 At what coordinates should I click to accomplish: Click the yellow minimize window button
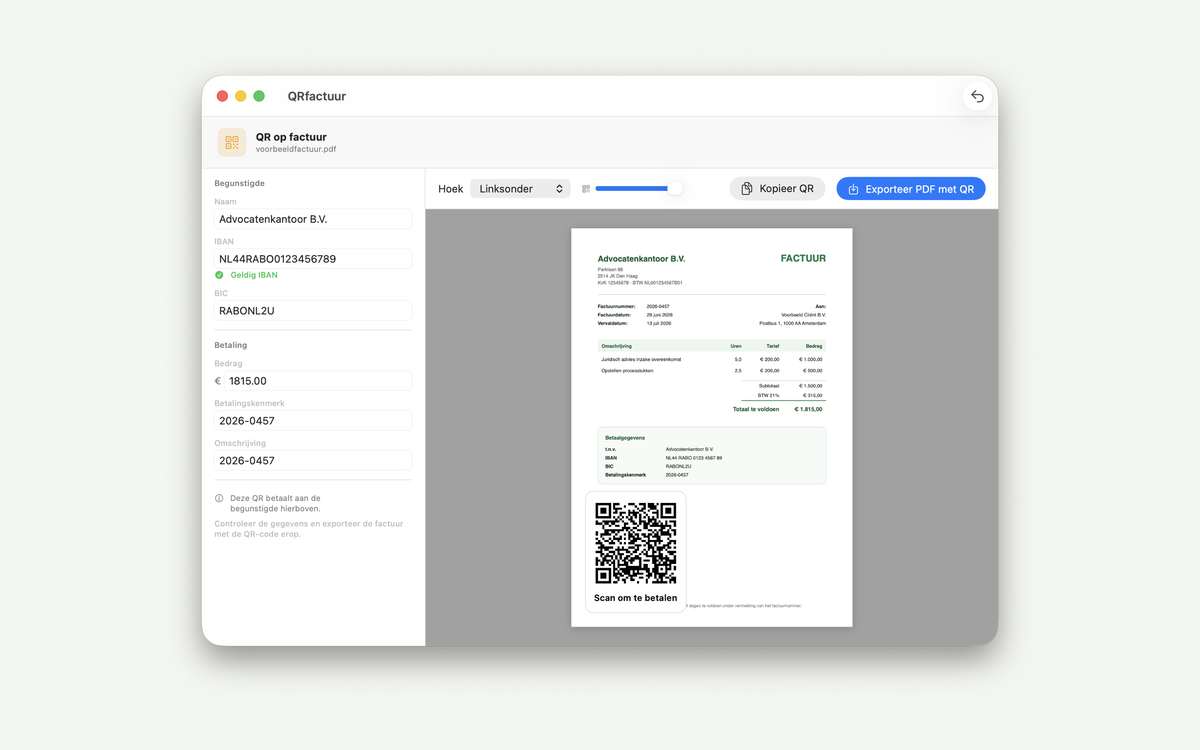(x=241, y=96)
